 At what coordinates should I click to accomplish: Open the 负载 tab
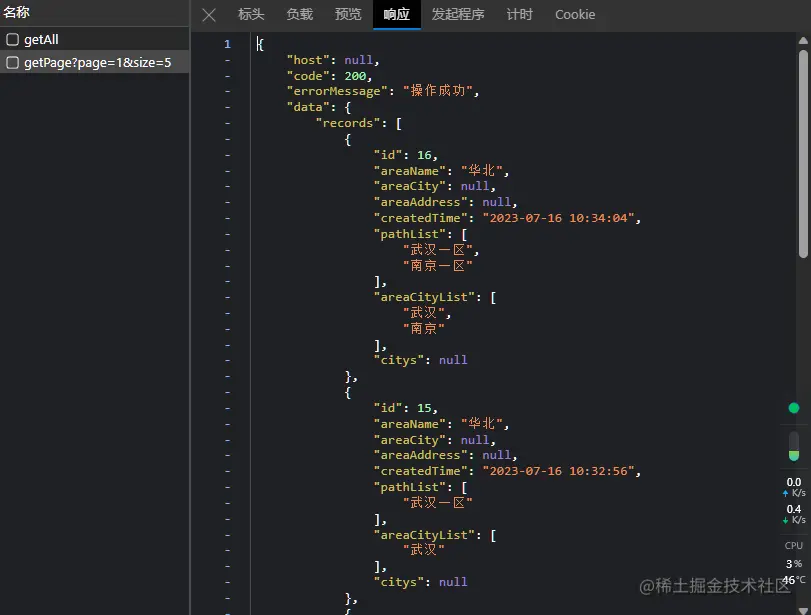tap(299, 14)
